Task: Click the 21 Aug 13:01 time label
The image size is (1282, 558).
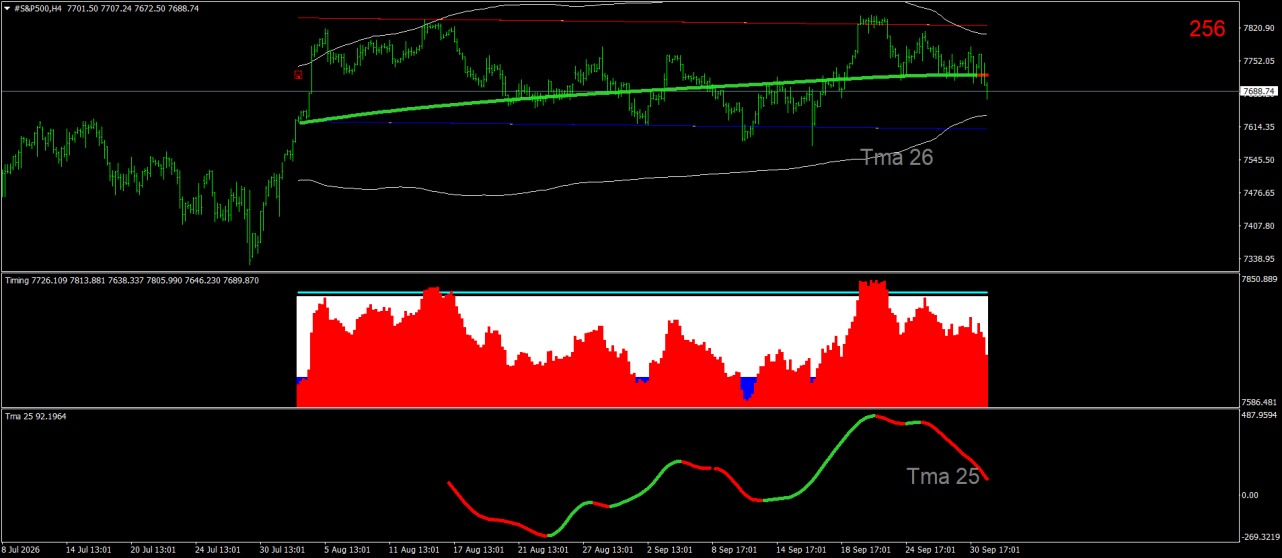Action: point(544,550)
